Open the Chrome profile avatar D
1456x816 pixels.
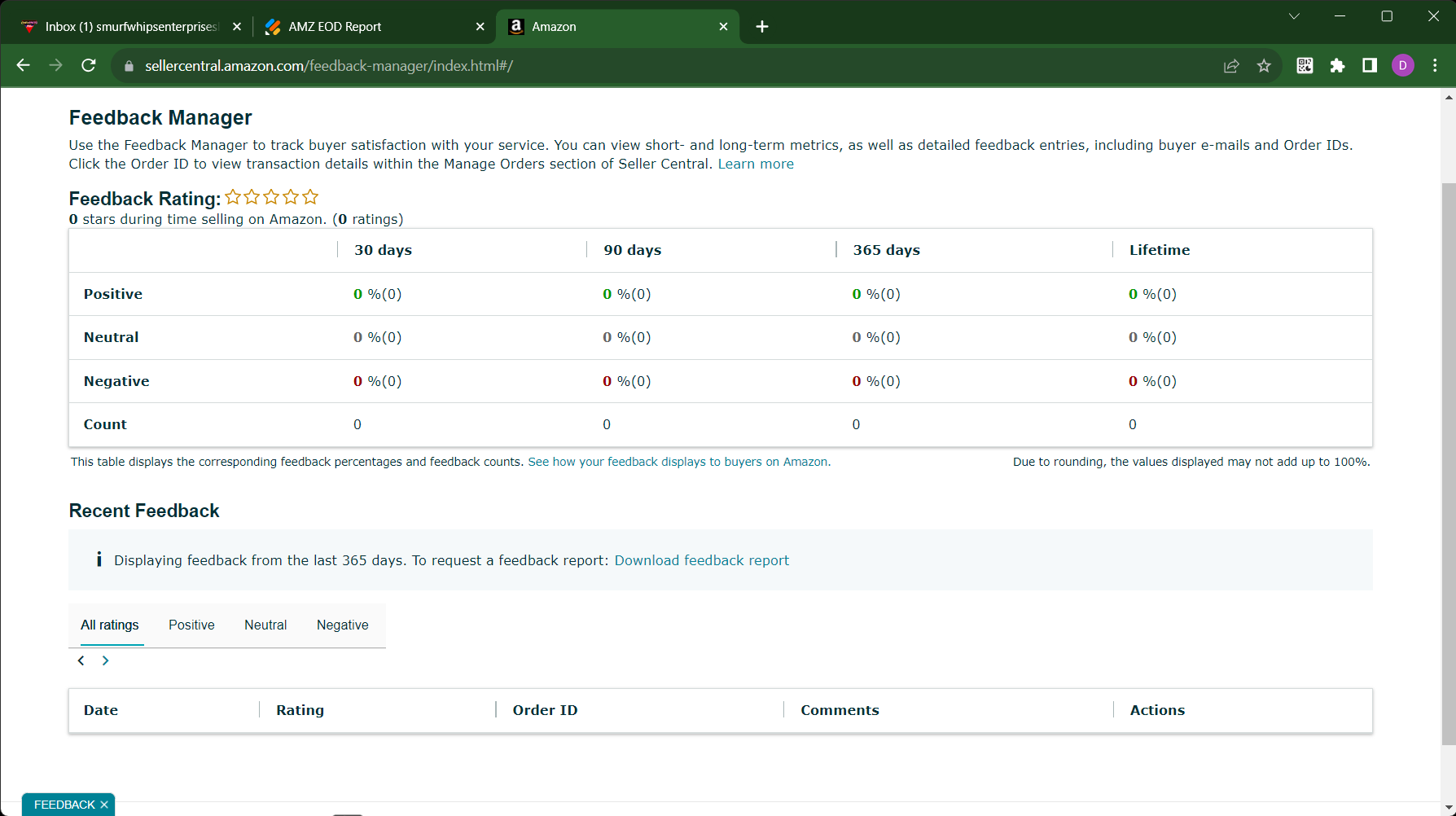pos(1403,65)
